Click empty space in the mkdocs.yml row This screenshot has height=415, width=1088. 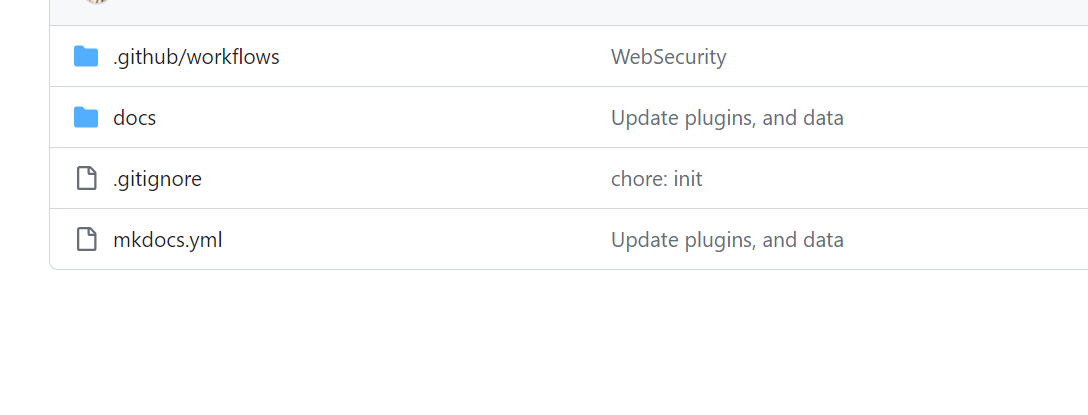pyautogui.click(x=416, y=239)
